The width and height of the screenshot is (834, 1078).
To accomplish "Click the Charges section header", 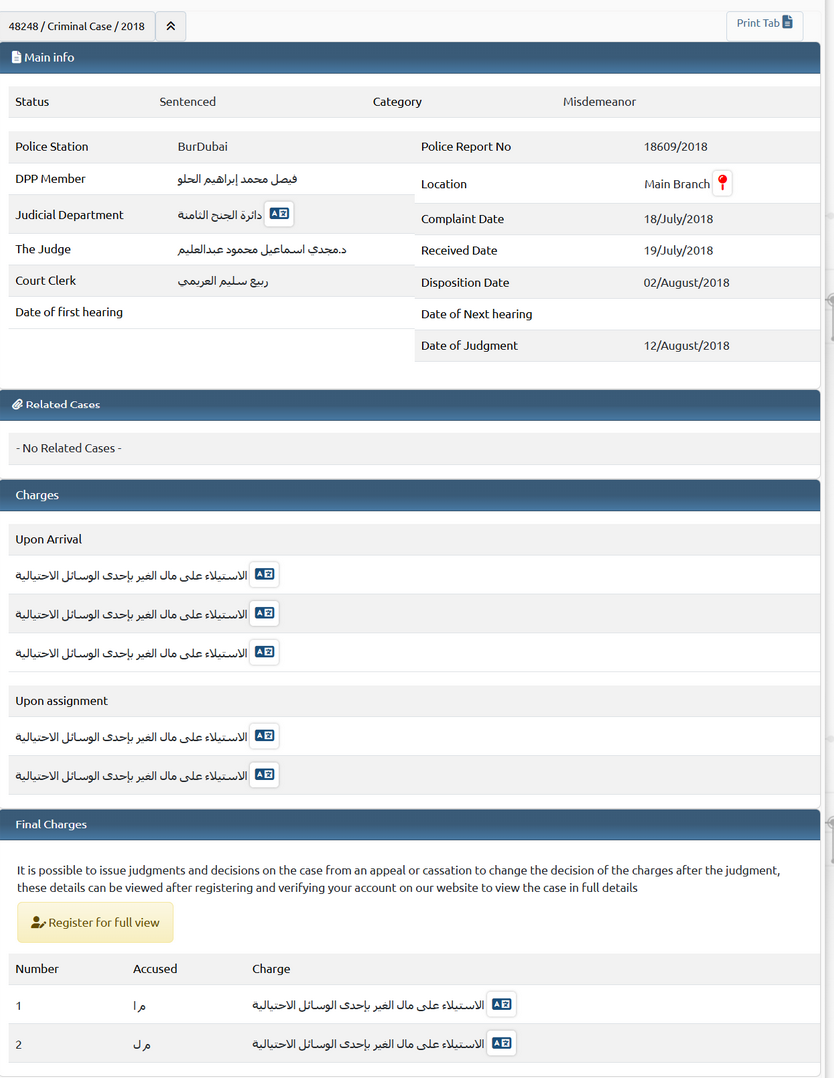I will pos(410,495).
